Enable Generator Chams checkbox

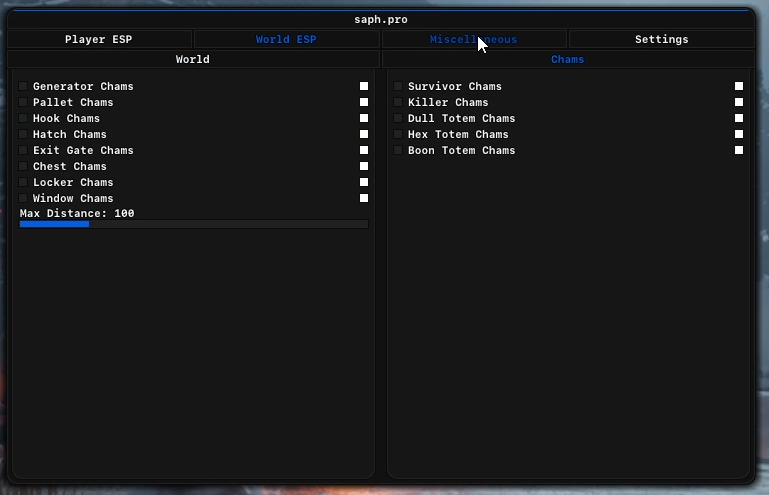(x=23, y=86)
